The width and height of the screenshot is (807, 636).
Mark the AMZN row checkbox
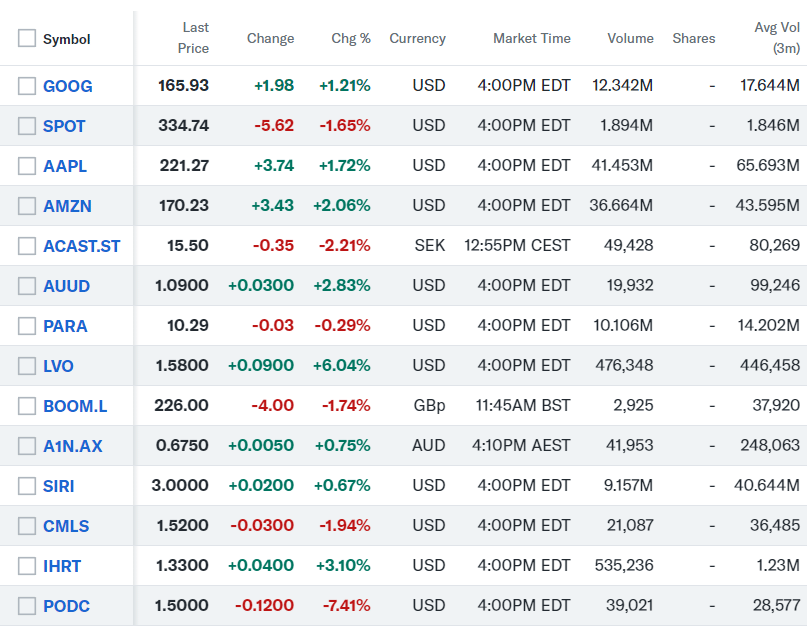pyautogui.click(x=26, y=206)
